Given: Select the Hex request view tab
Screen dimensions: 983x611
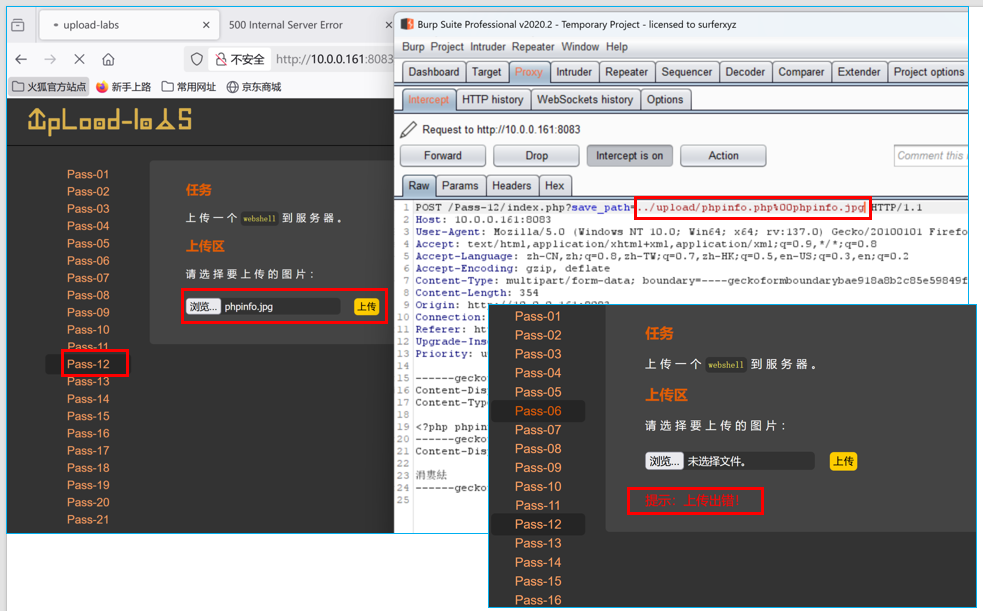Looking at the screenshot, I should coord(554,186).
